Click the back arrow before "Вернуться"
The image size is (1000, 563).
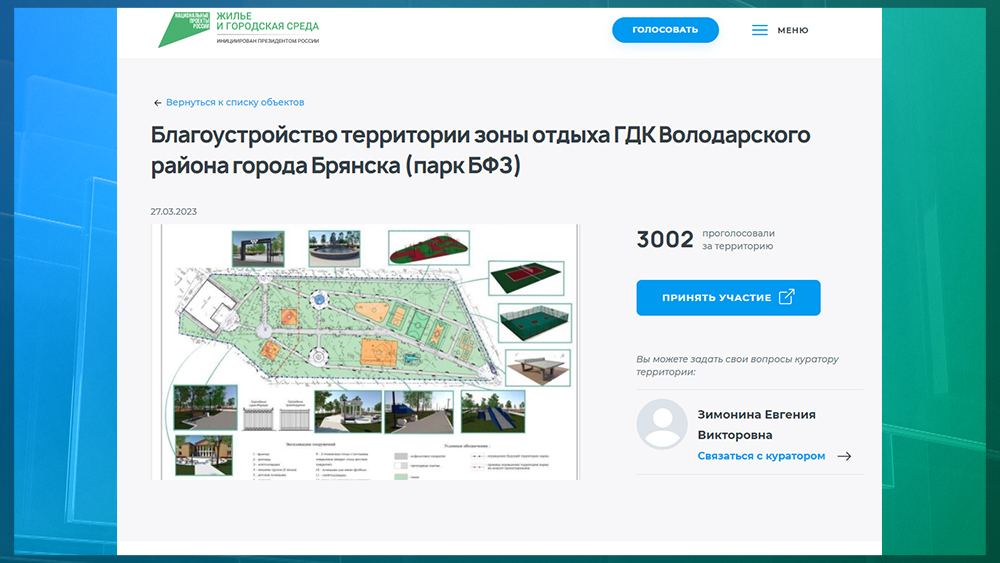(x=157, y=103)
